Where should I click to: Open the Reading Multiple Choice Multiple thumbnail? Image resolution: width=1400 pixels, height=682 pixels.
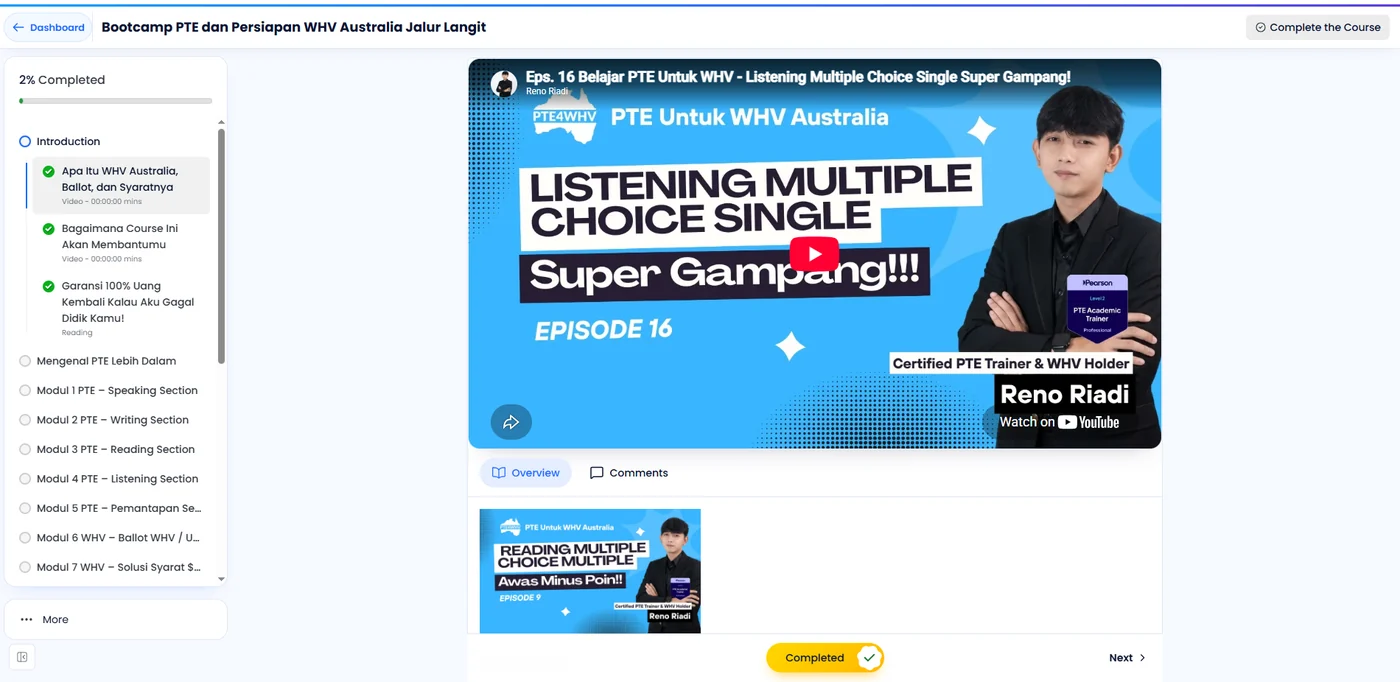pyautogui.click(x=590, y=571)
